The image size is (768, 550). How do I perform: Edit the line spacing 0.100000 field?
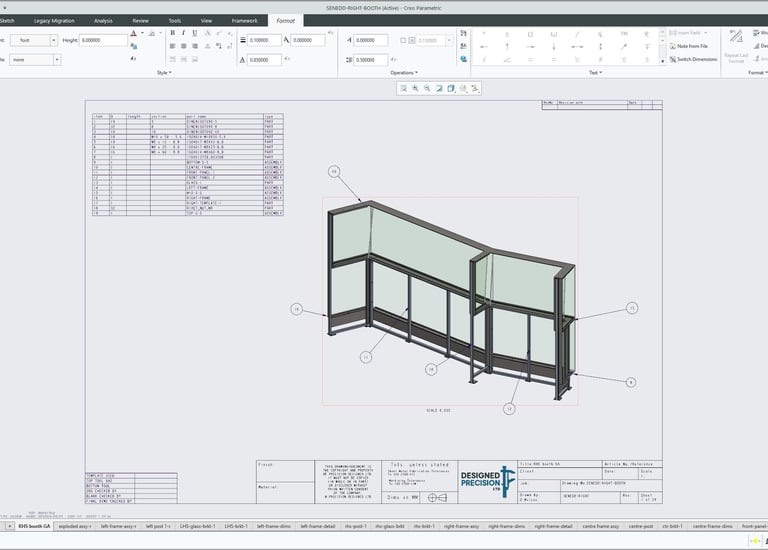[264, 40]
